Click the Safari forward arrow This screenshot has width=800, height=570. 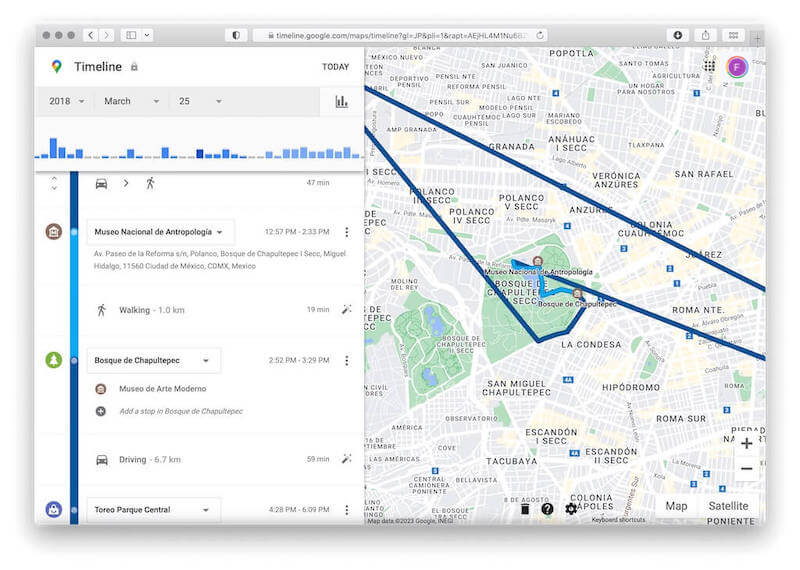[107, 35]
